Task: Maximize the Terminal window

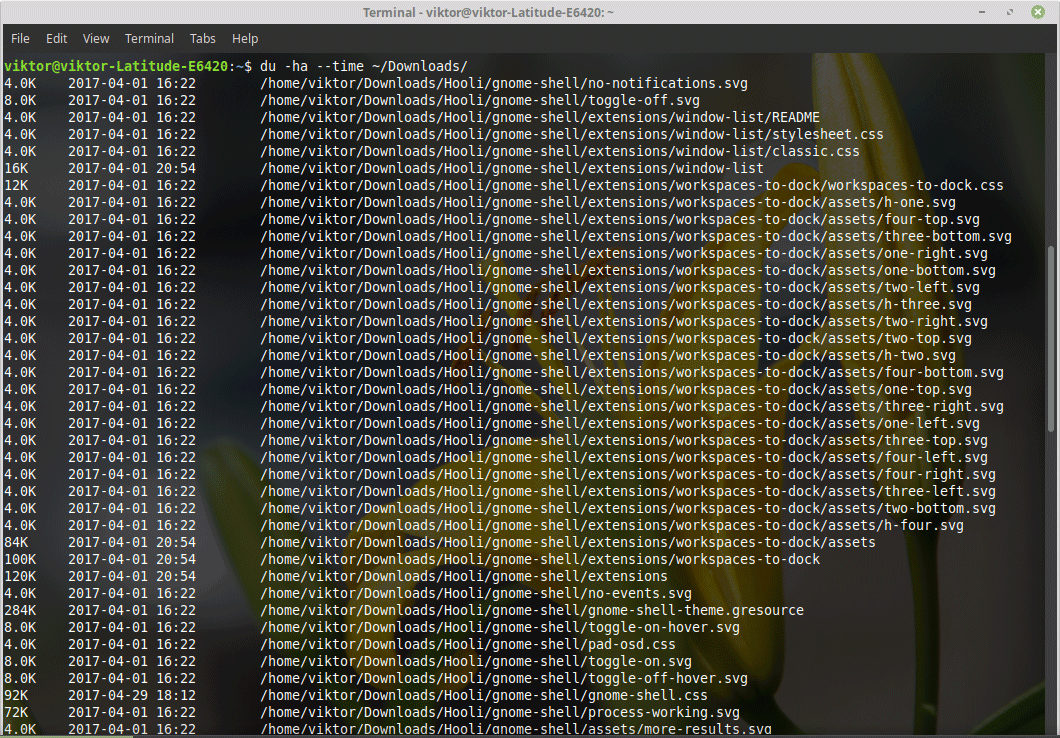Action: point(1010,12)
